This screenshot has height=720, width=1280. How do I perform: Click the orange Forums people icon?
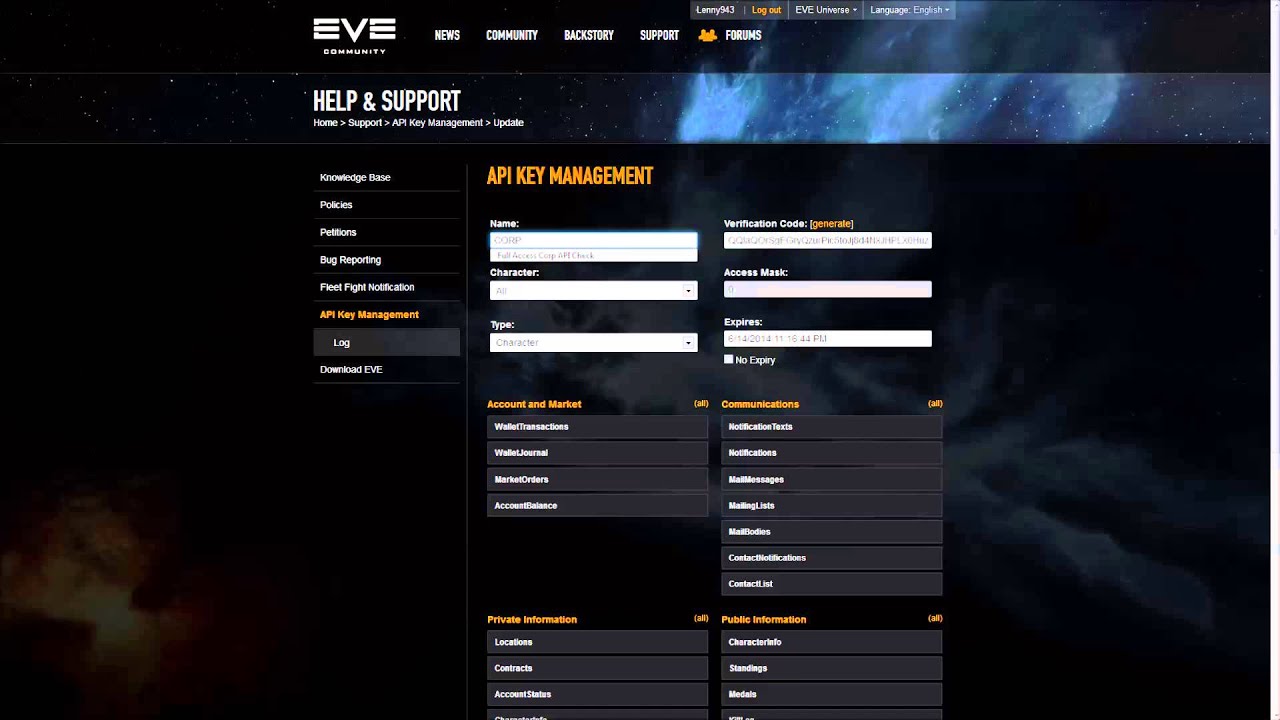[708, 35]
